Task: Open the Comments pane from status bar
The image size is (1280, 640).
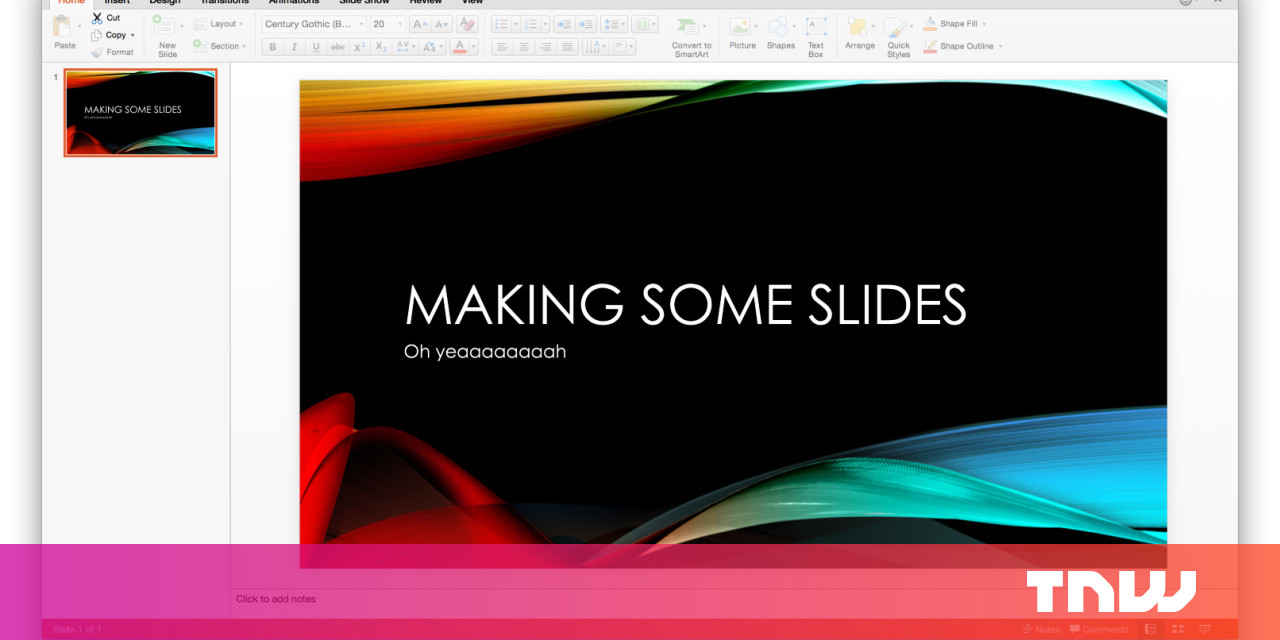Action: click(1099, 629)
